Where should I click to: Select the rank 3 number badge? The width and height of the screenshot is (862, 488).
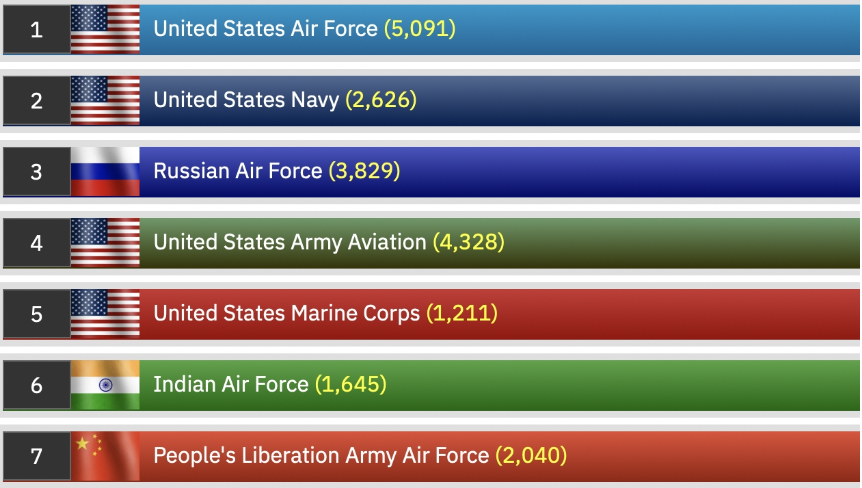click(37, 171)
